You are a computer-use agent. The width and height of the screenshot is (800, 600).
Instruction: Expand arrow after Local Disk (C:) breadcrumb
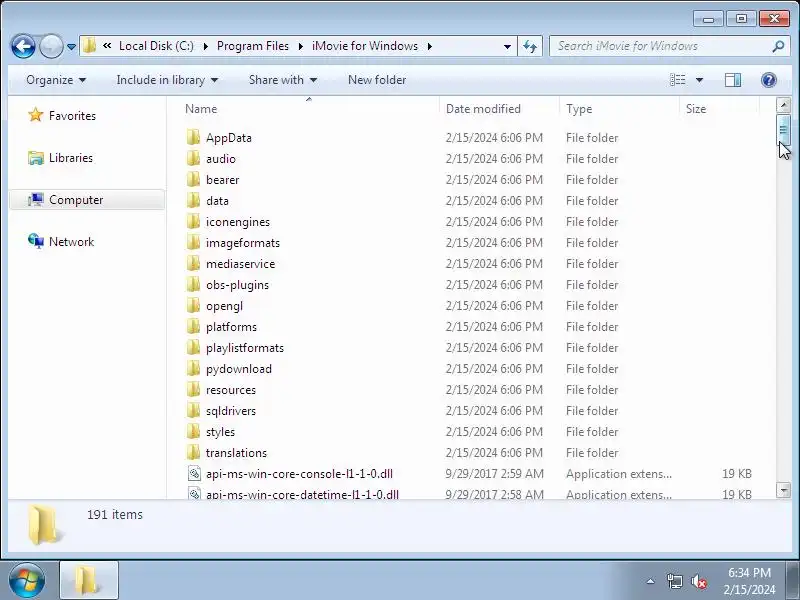point(205,46)
